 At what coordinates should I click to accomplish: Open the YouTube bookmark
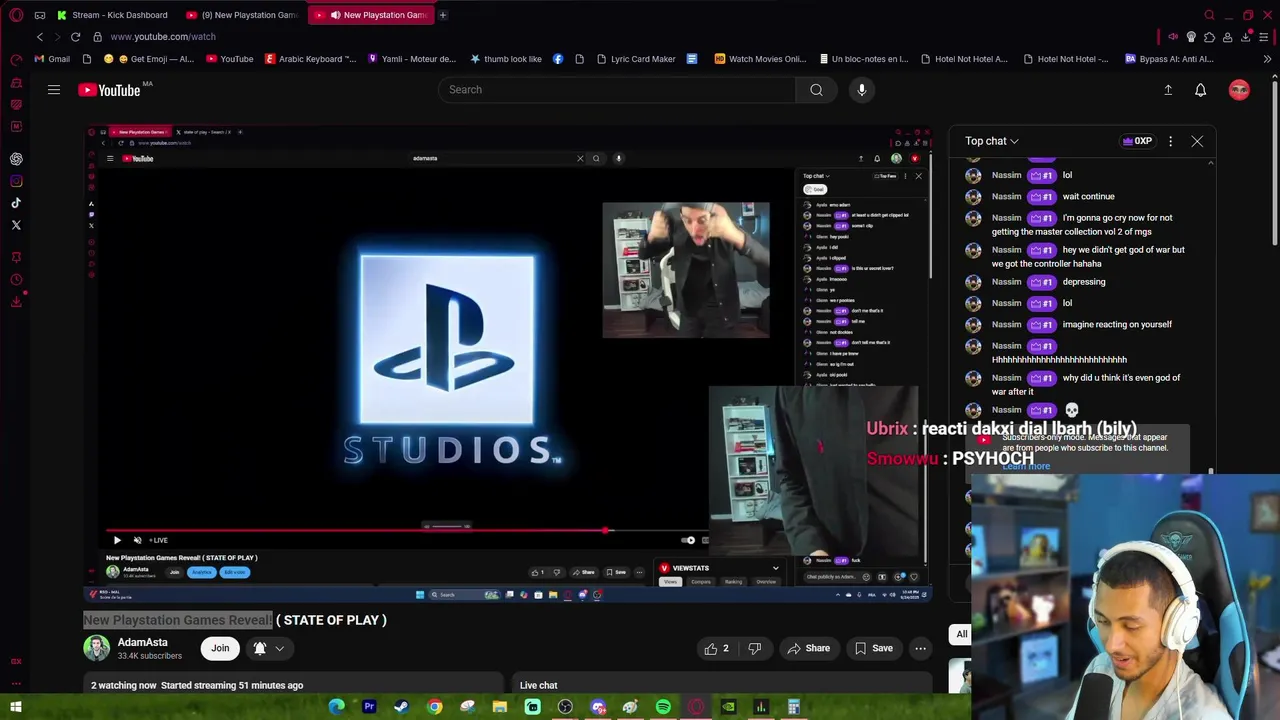click(x=230, y=59)
